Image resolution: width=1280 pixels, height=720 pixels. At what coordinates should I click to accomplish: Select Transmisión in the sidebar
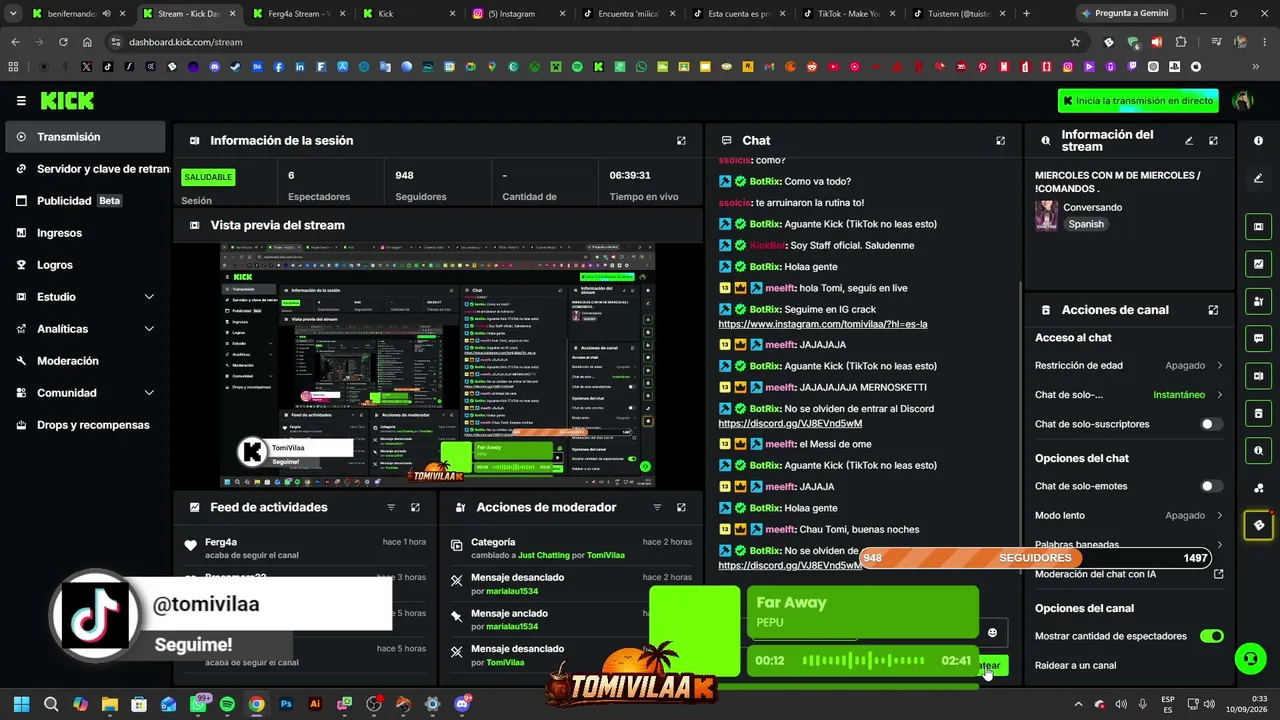tap(85, 137)
